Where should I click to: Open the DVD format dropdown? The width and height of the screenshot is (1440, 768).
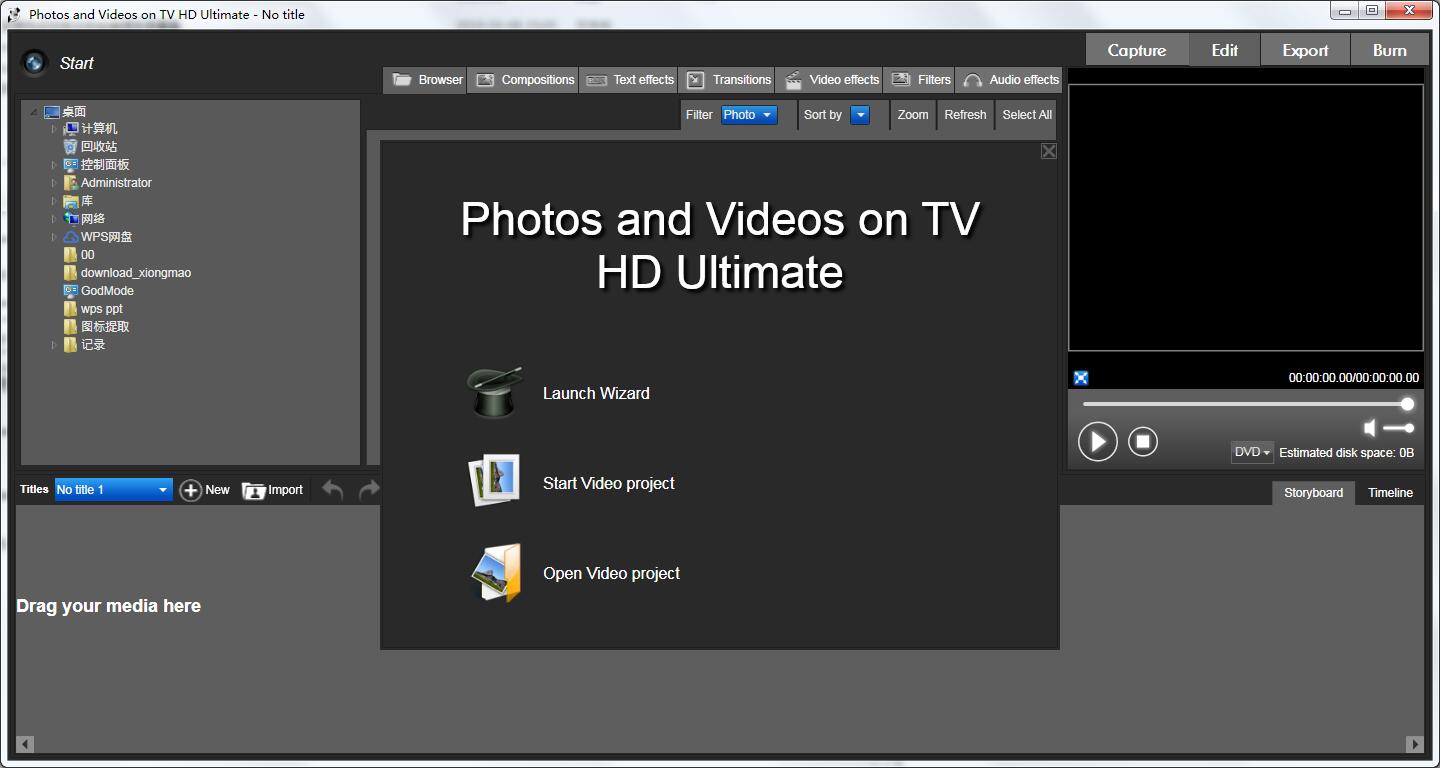point(1252,452)
